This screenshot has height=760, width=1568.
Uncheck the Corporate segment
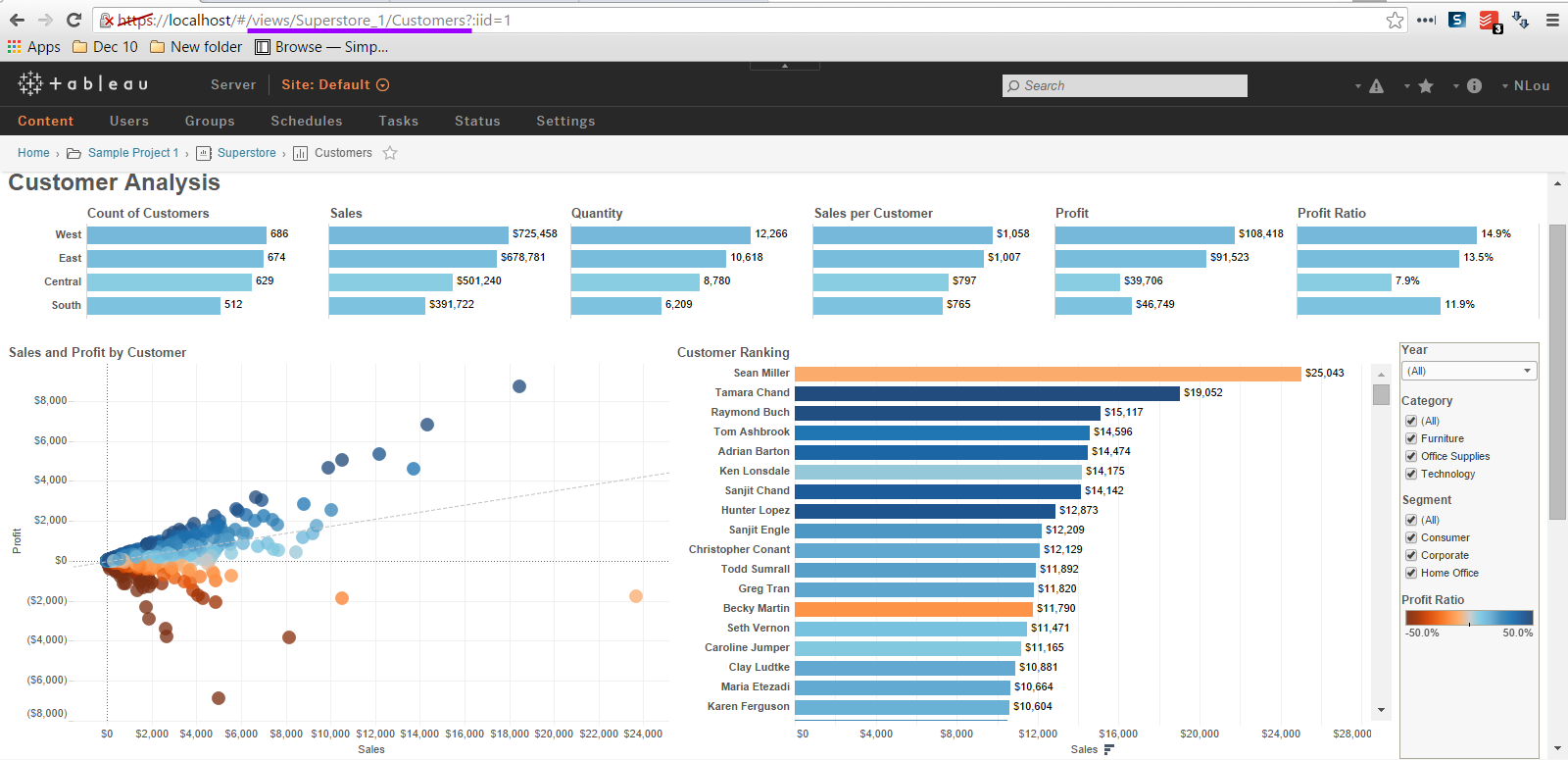[1411, 556]
